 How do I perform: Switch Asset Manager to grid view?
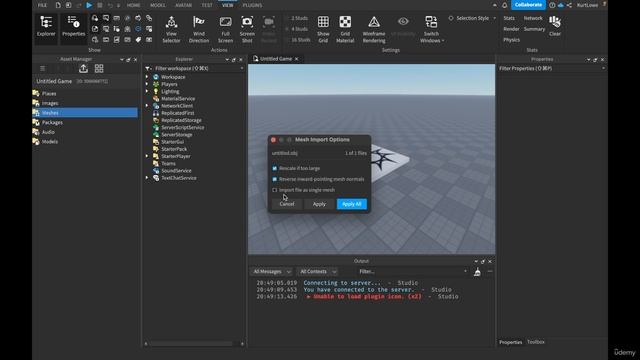[x=99, y=69]
